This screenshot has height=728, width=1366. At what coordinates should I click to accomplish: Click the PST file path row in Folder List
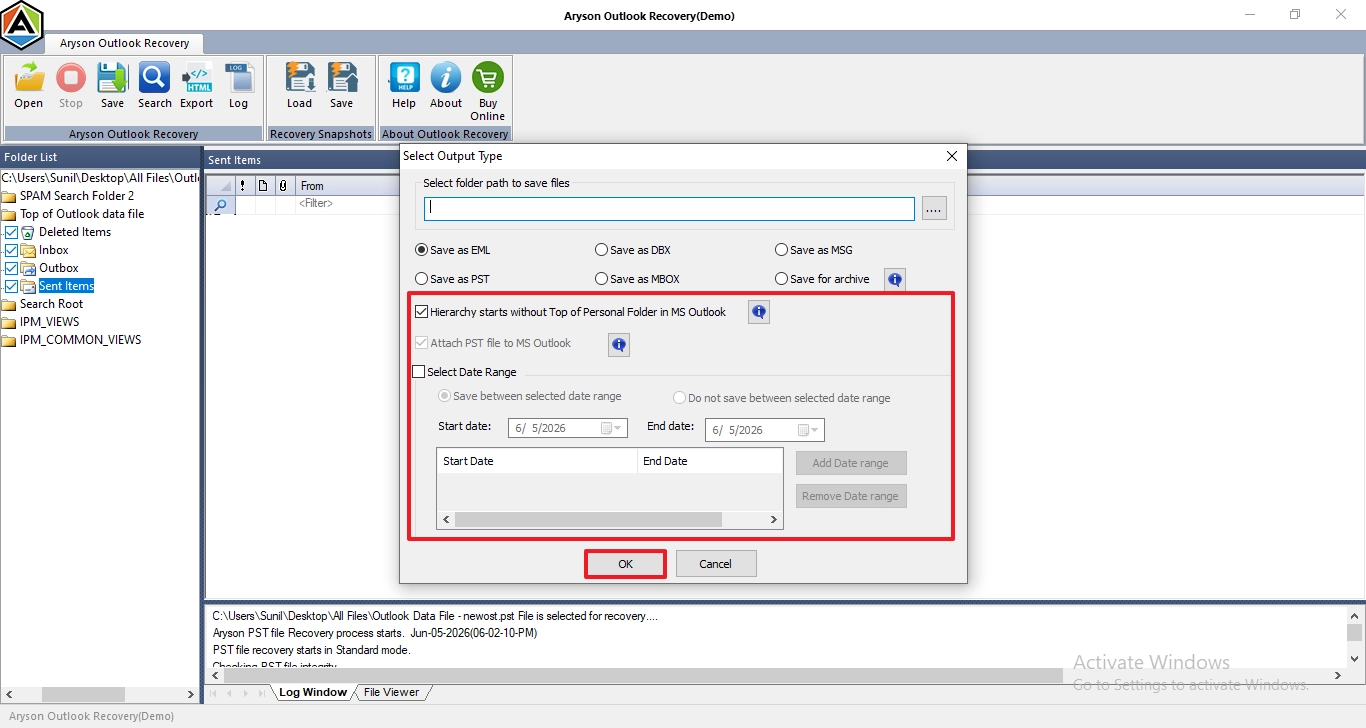100,178
